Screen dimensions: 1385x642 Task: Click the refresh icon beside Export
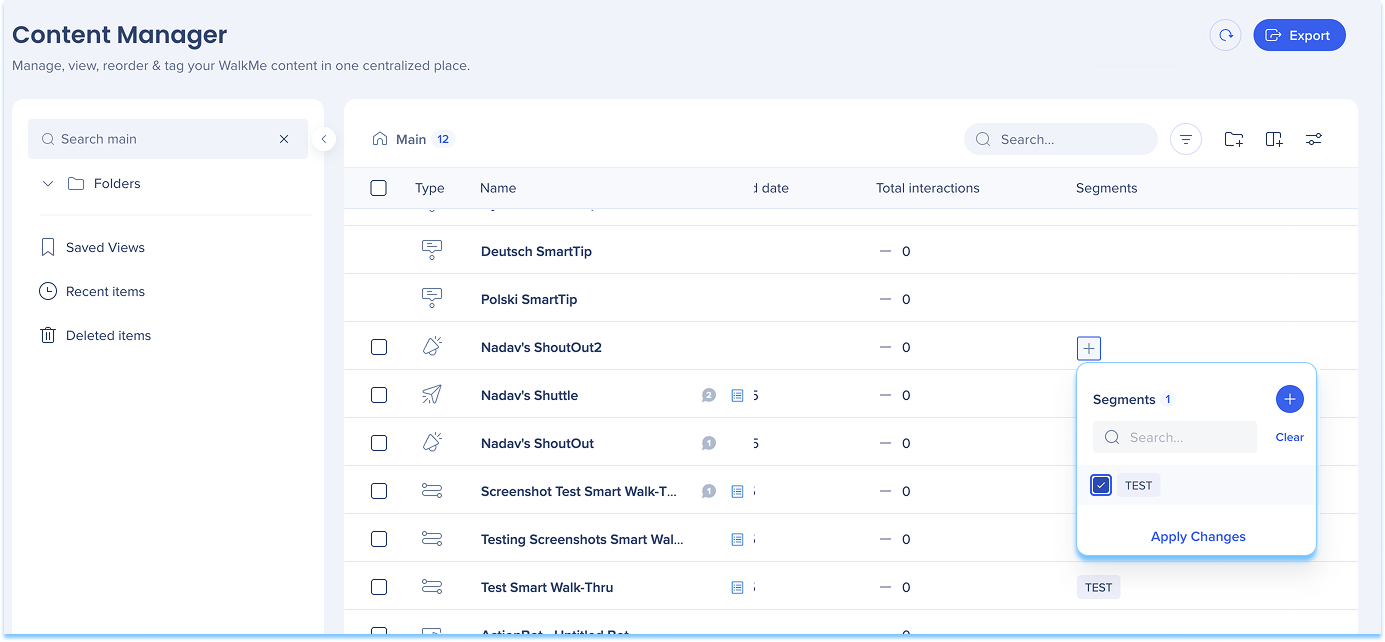pos(1225,35)
